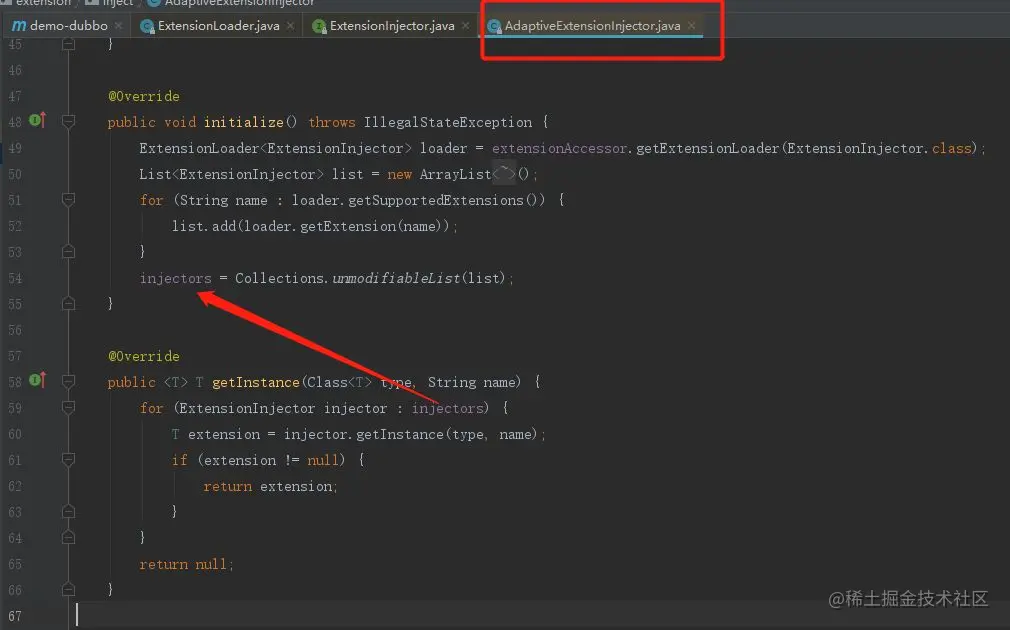This screenshot has height=630, width=1010.
Task: Collapse the for loop fold on line 59
Action: [x=68, y=408]
